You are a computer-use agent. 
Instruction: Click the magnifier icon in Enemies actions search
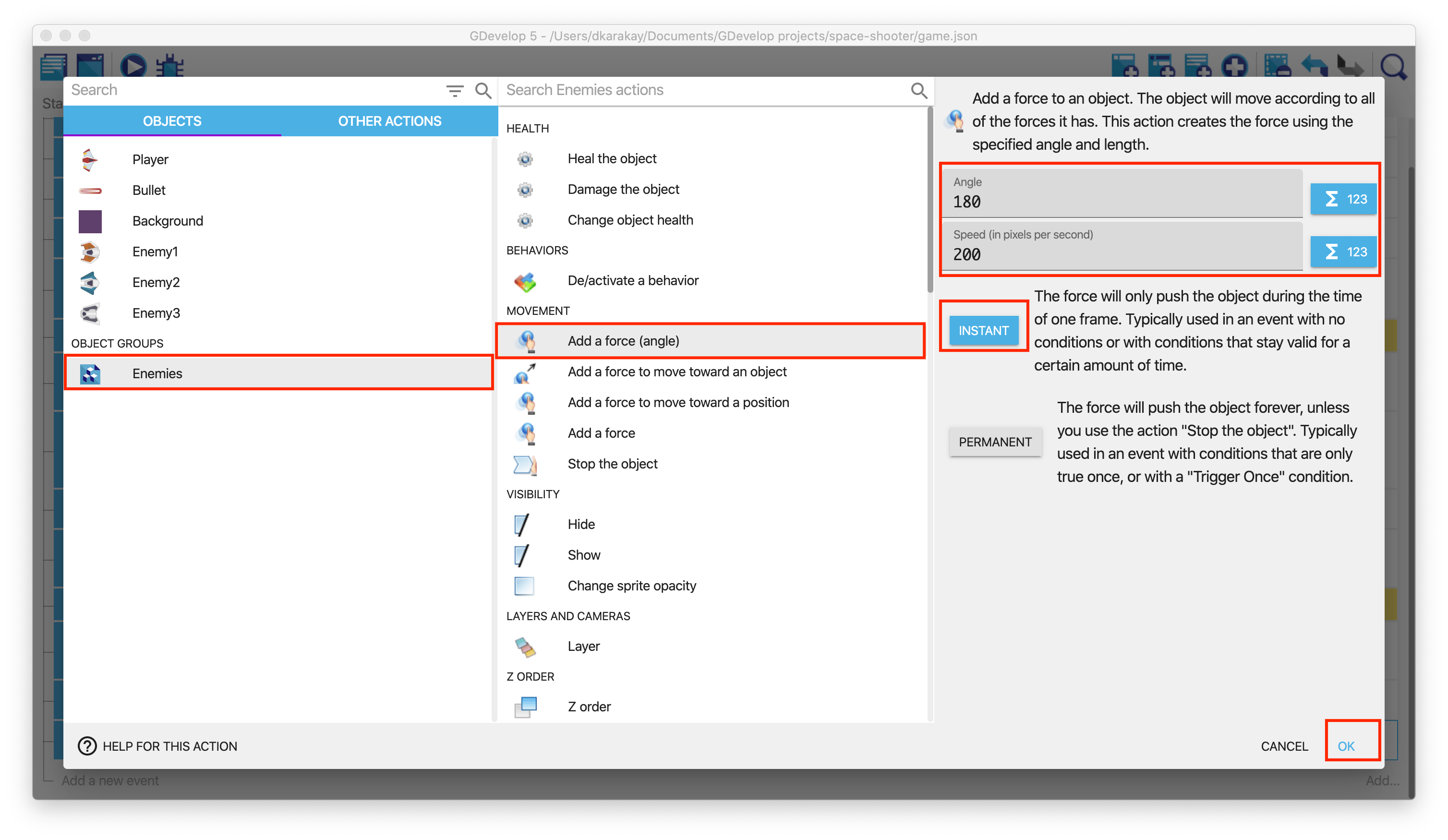tap(918, 90)
